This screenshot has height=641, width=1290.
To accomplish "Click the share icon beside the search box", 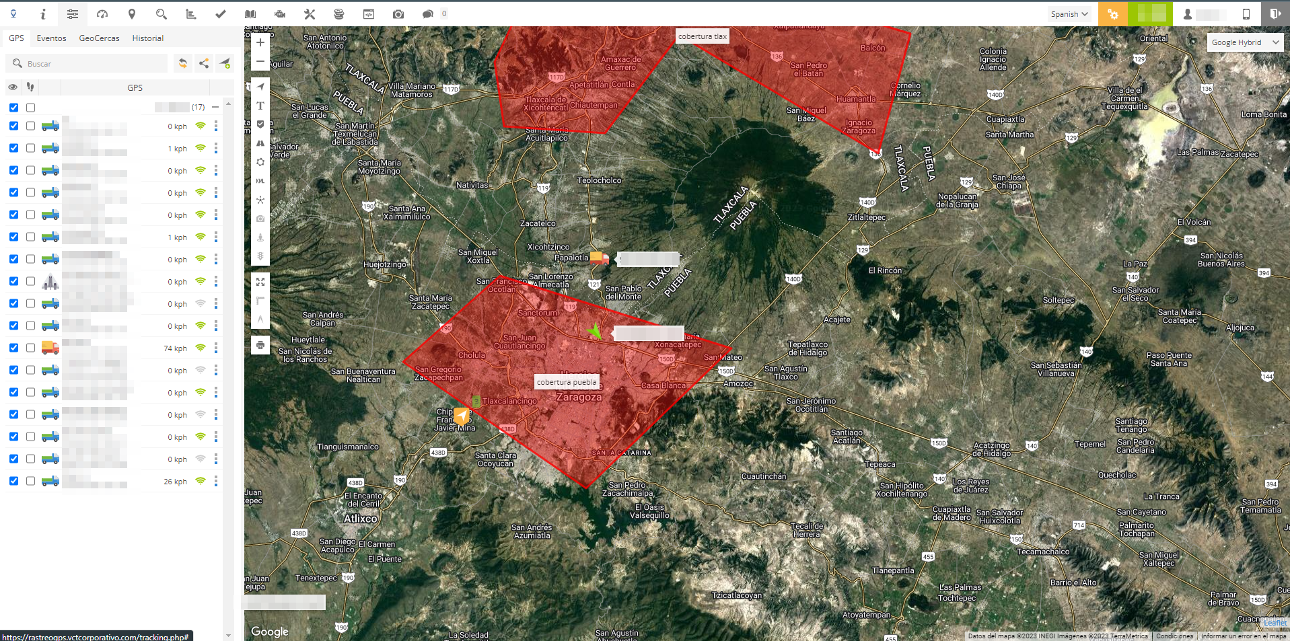I will pyautogui.click(x=204, y=63).
